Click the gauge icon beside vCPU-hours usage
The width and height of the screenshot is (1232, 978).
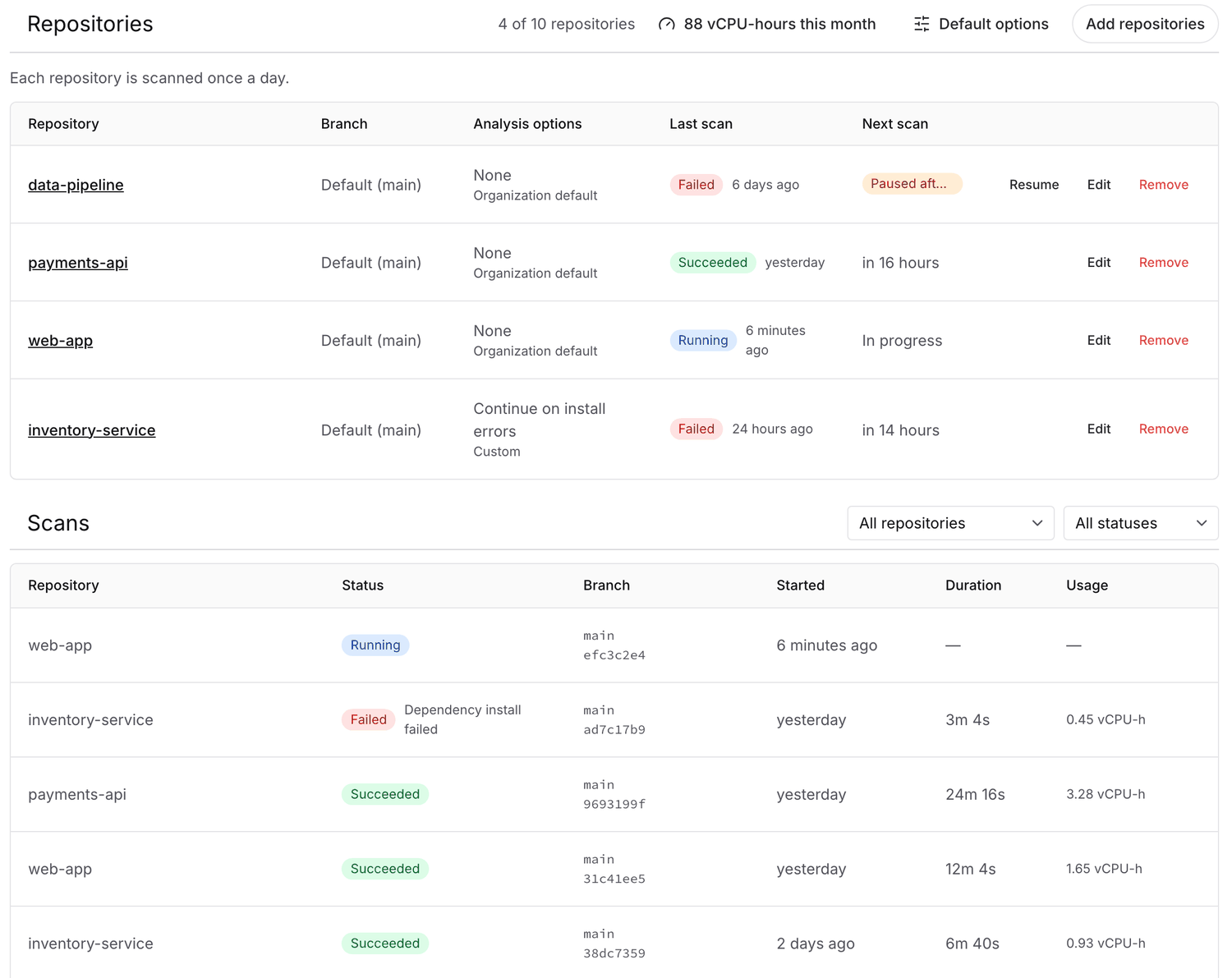click(x=667, y=25)
